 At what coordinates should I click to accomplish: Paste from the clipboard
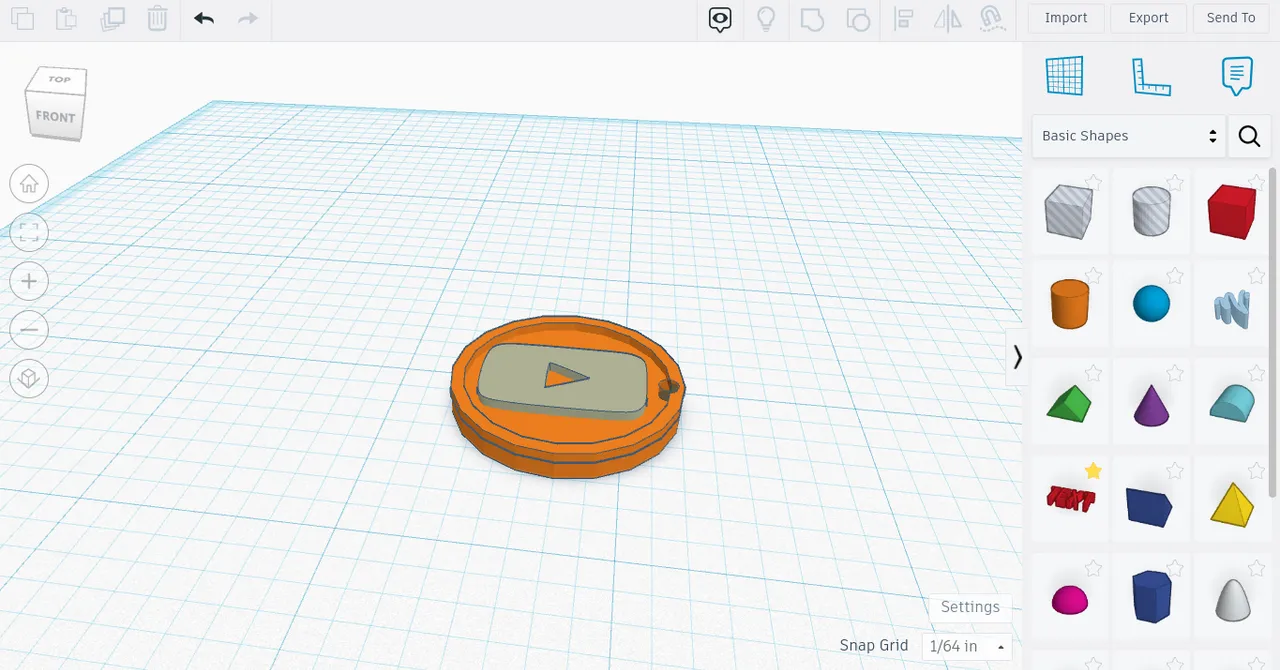click(x=66, y=18)
